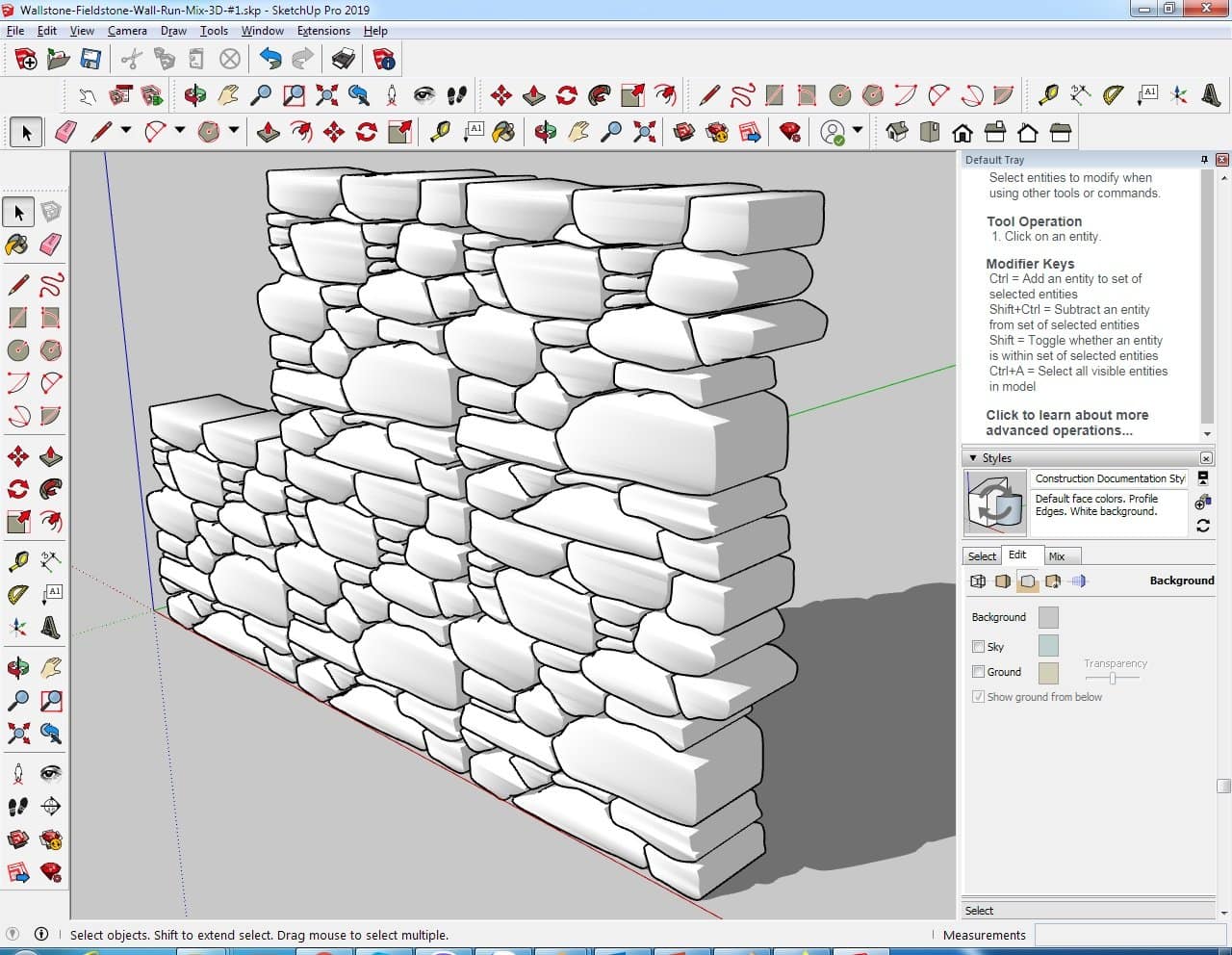This screenshot has height=955, width=1232.
Task: Collapse the Styles panel
Action: point(973,458)
